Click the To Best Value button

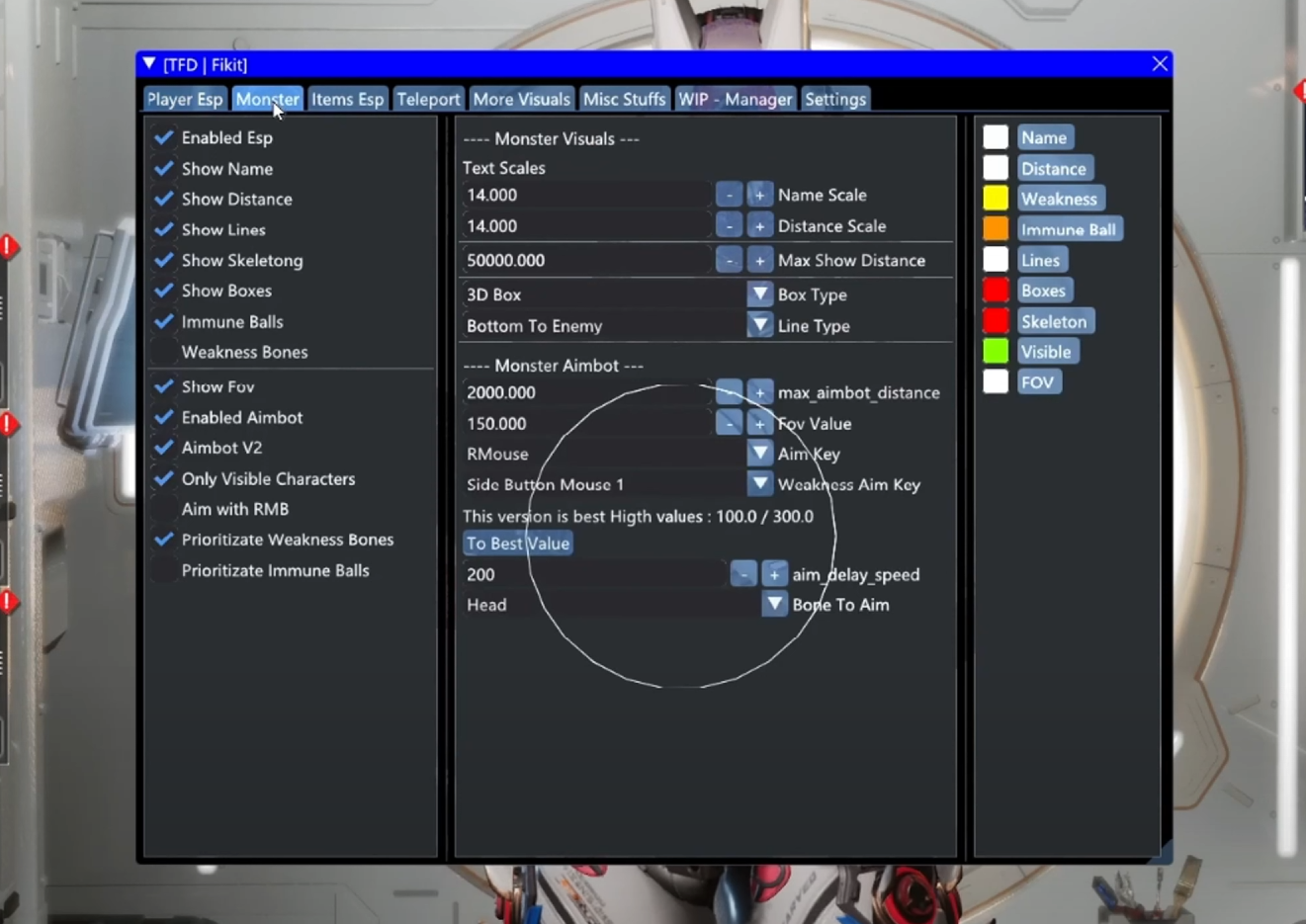point(517,544)
